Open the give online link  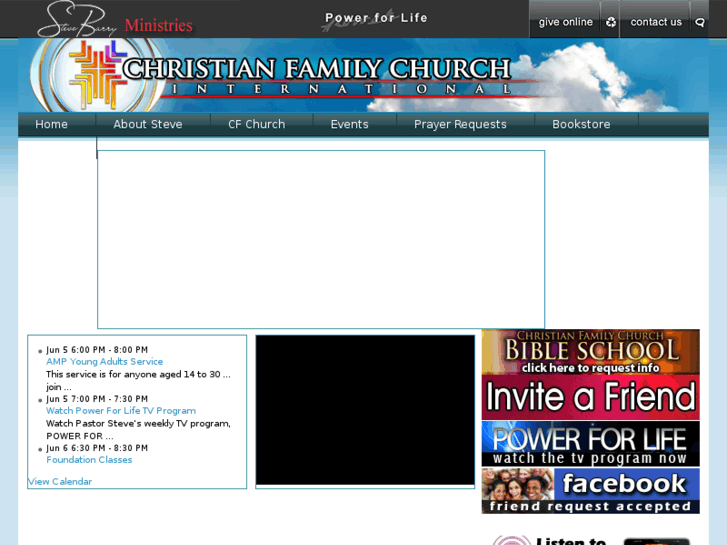[x=565, y=22]
